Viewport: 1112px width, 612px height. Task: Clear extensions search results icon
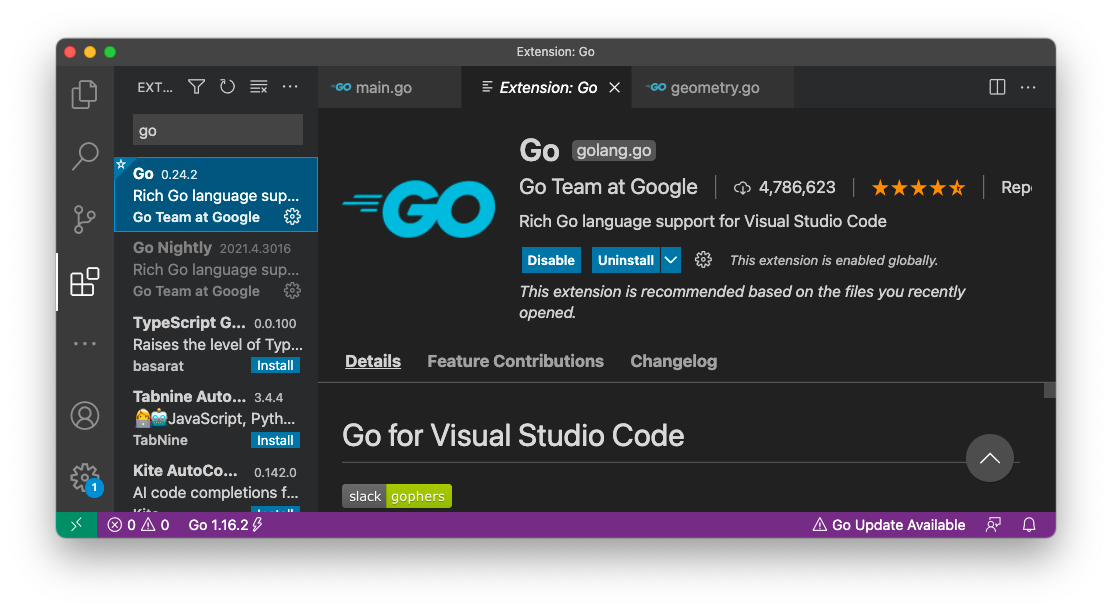259,87
